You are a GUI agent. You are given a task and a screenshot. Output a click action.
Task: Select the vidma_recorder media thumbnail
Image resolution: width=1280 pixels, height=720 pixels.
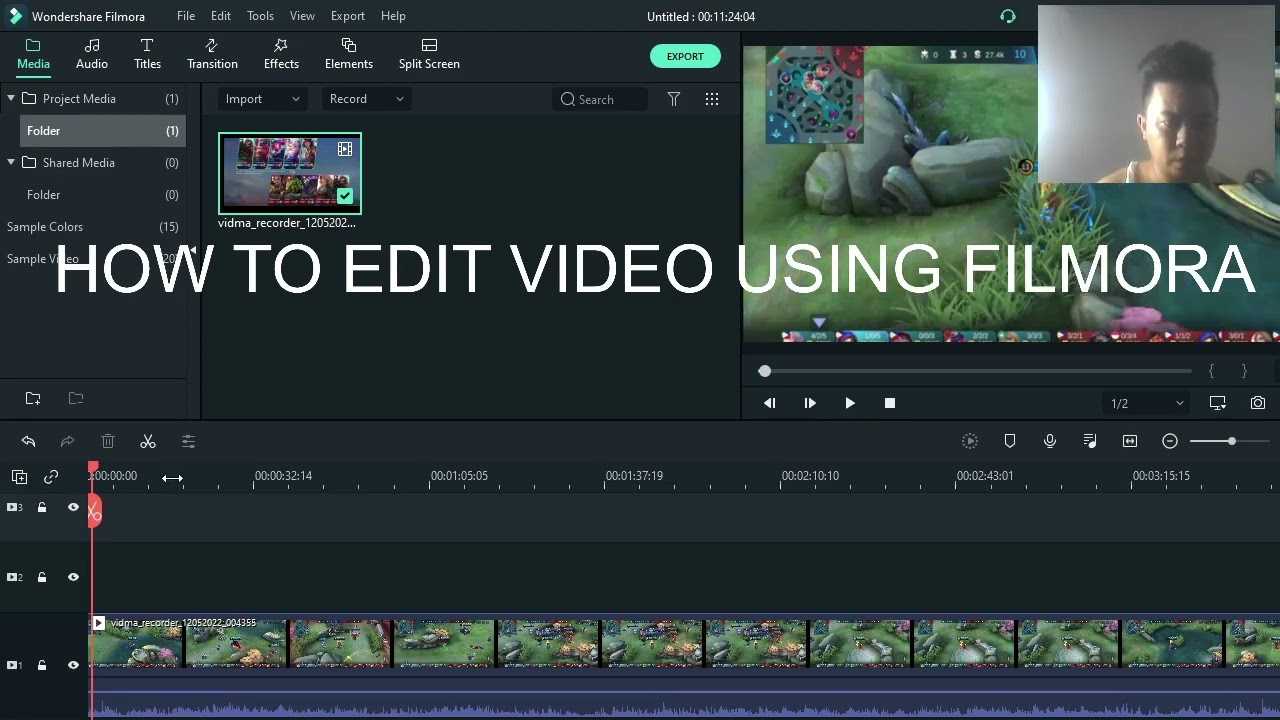(x=290, y=173)
